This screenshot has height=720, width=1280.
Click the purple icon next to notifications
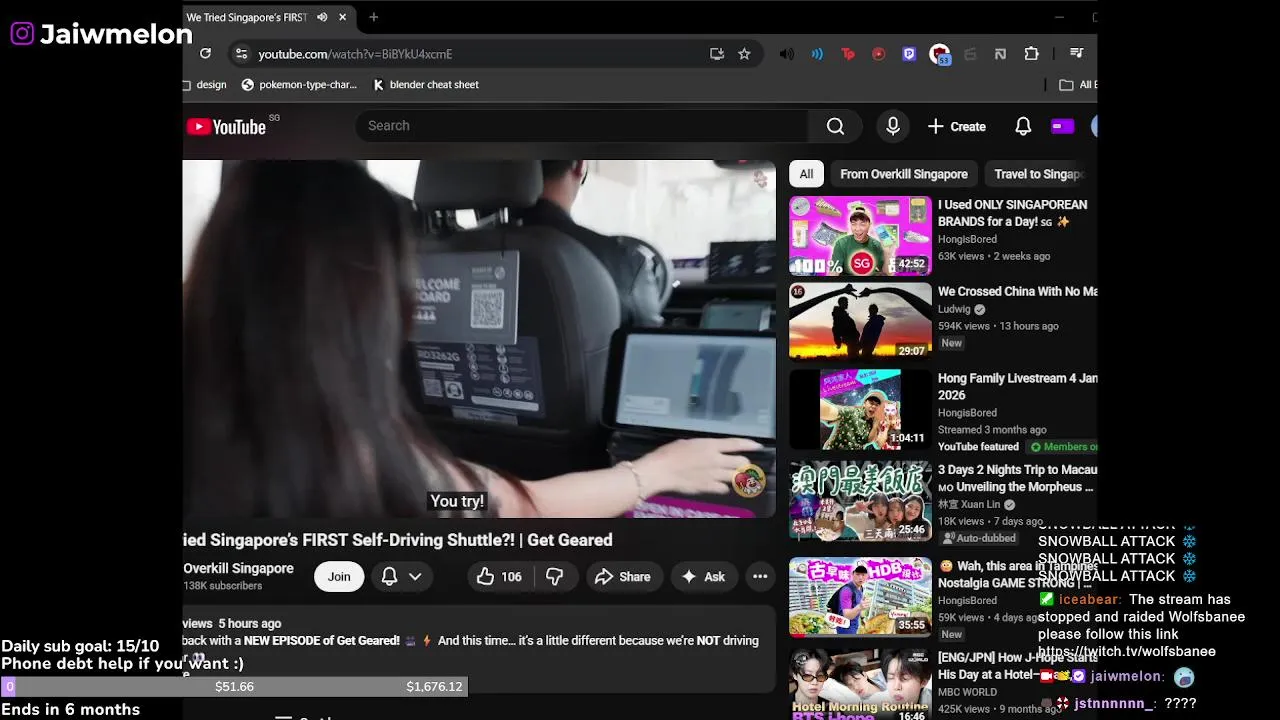[x=1062, y=126]
